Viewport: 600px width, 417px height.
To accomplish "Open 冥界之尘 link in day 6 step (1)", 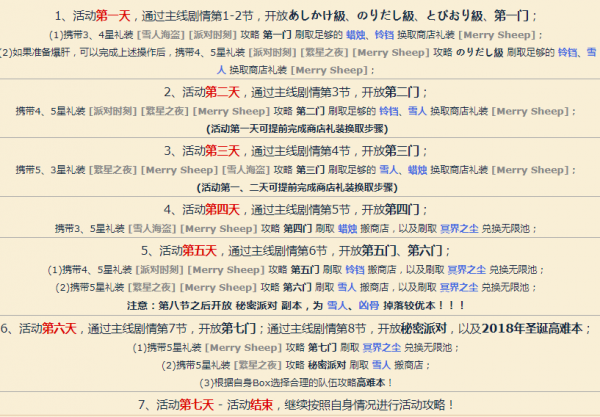I will coord(382,347).
